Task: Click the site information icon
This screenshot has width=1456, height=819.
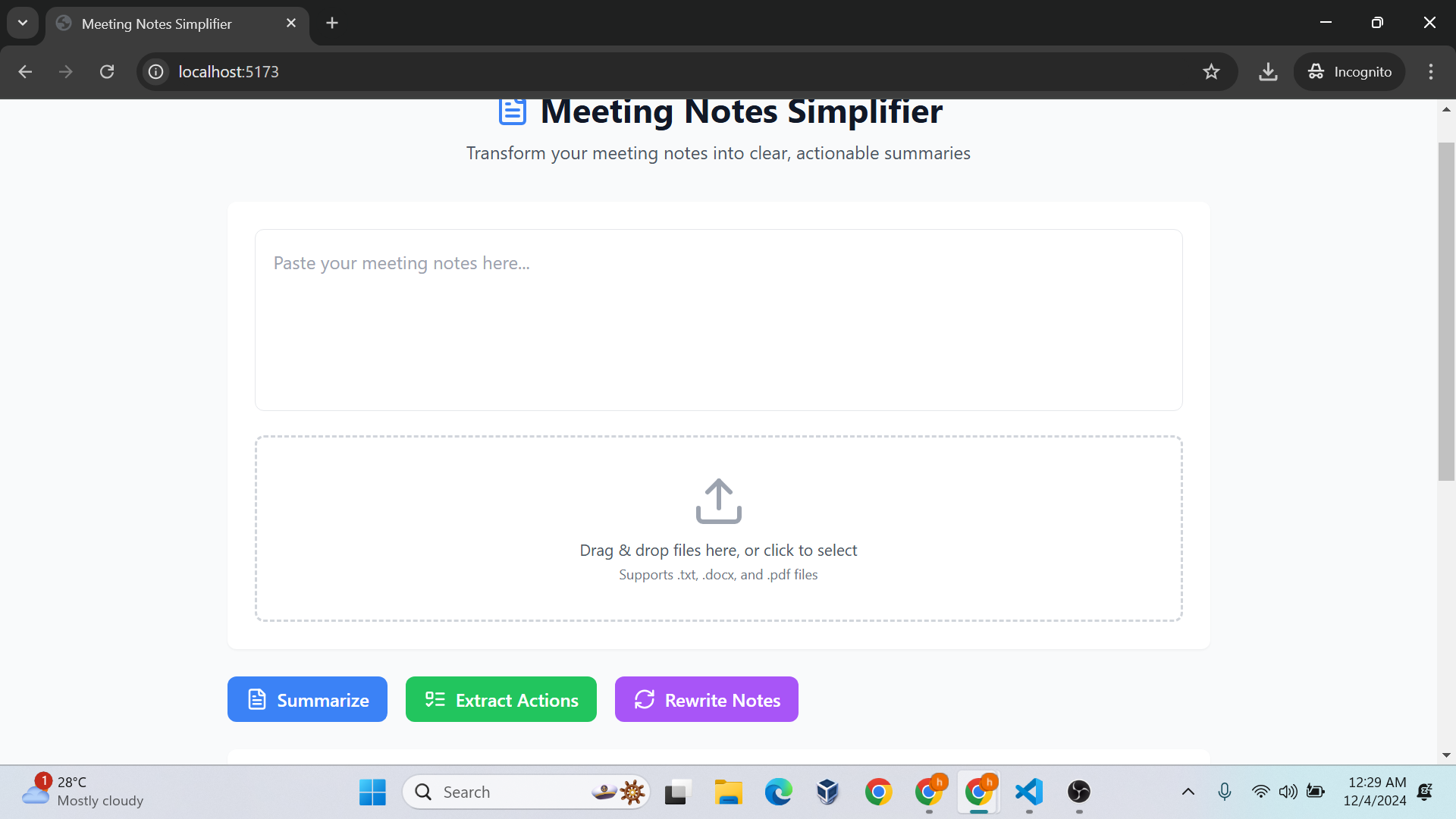Action: coord(156,72)
